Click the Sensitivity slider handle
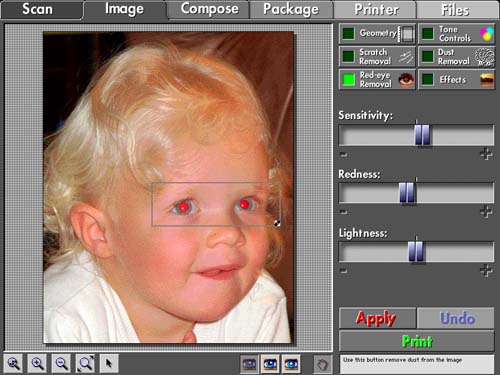This screenshot has height=375, width=500. [422, 135]
